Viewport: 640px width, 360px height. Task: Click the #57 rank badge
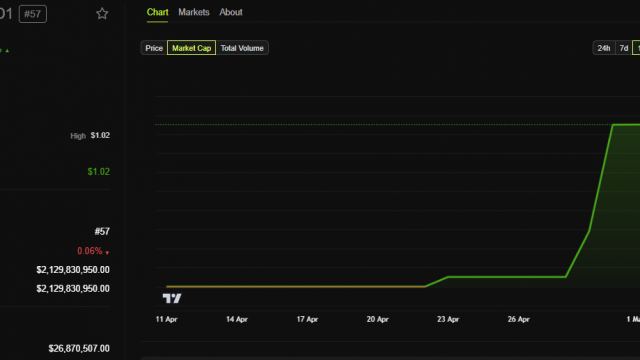33,14
